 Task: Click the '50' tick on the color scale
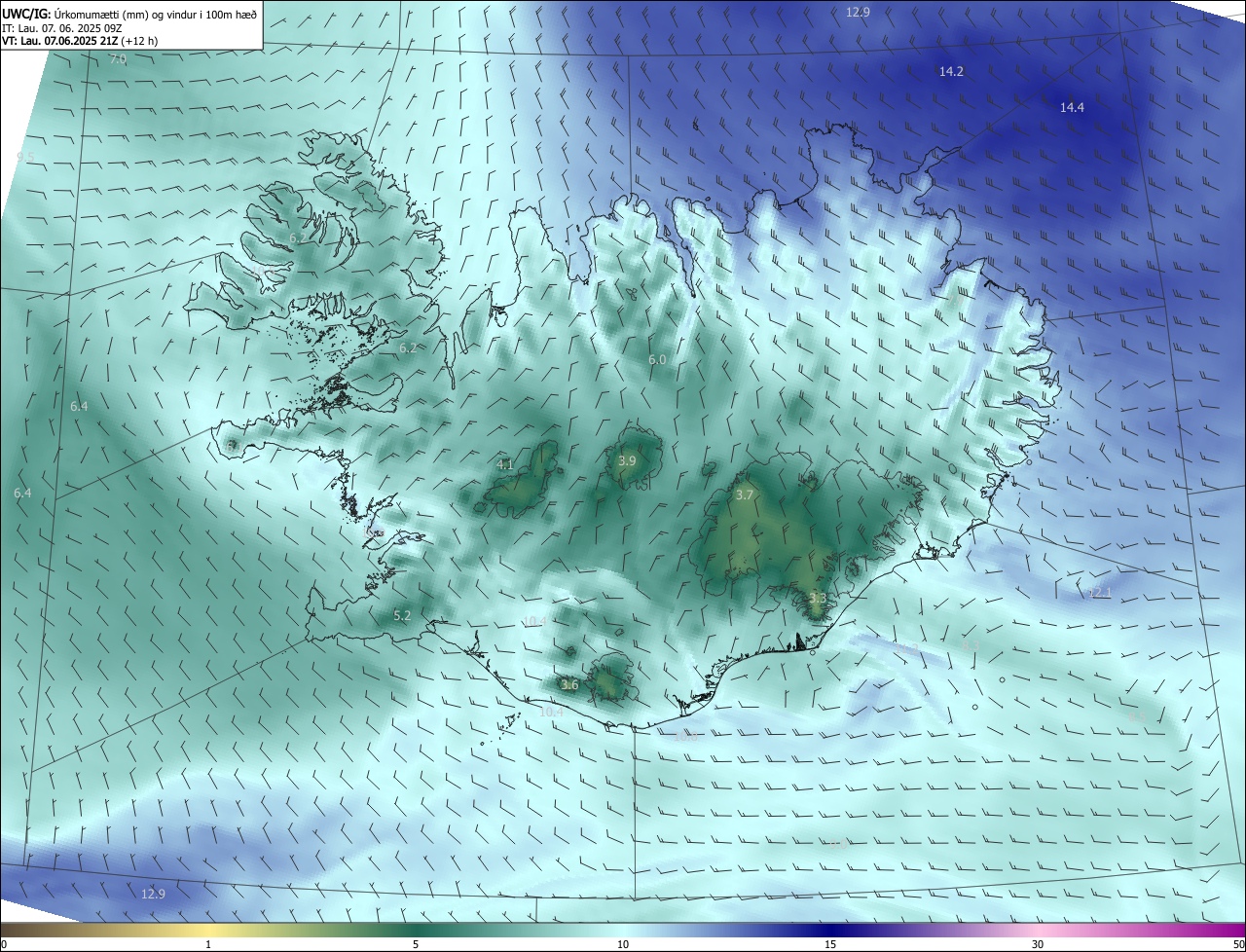pos(1238,944)
